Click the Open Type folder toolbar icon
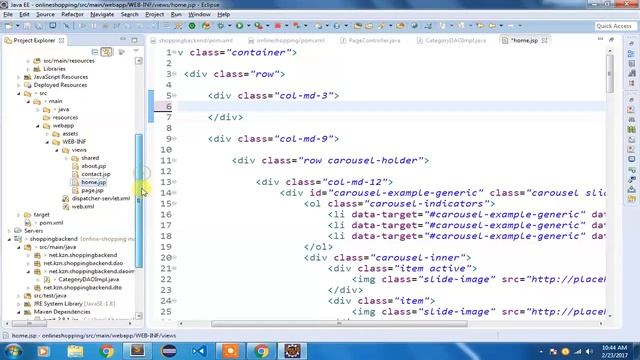640x360 pixels. (x=358, y=26)
